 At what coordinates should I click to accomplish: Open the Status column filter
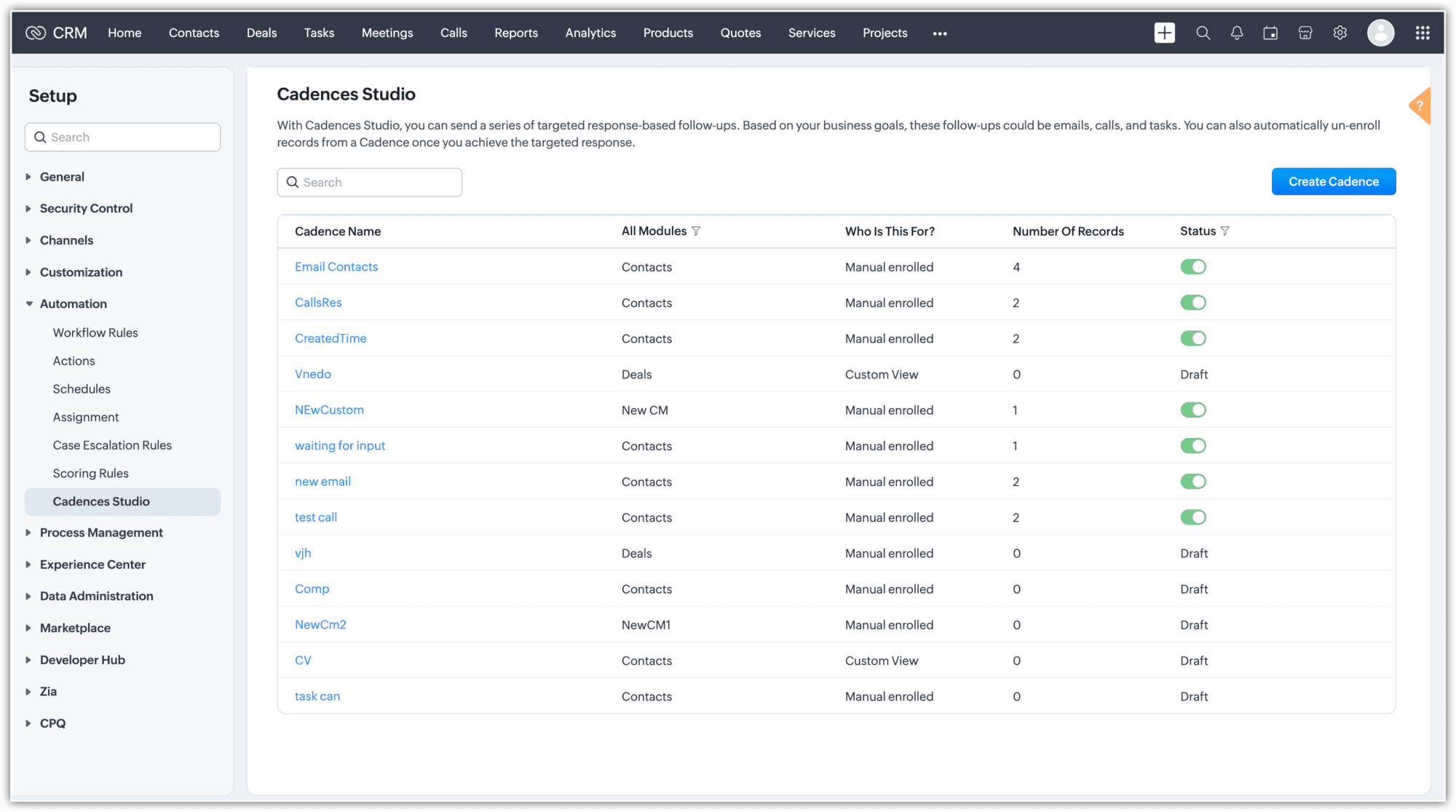pyautogui.click(x=1224, y=231)
